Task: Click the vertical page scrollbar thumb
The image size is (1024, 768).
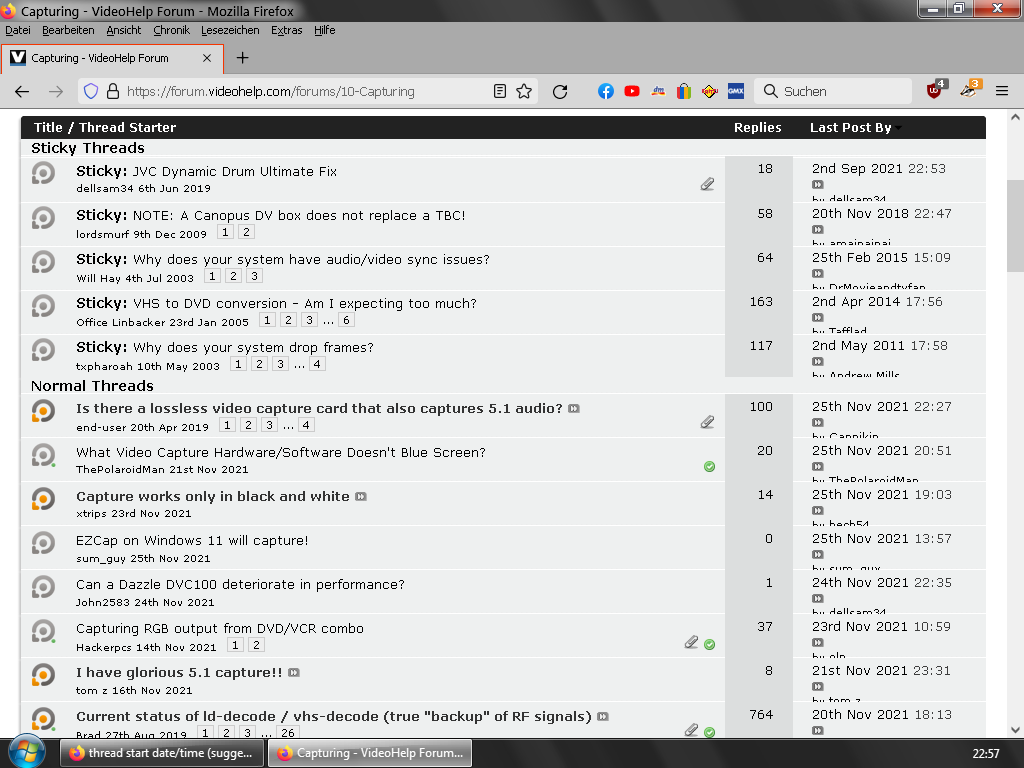Action: click(x=1015, y=226)
